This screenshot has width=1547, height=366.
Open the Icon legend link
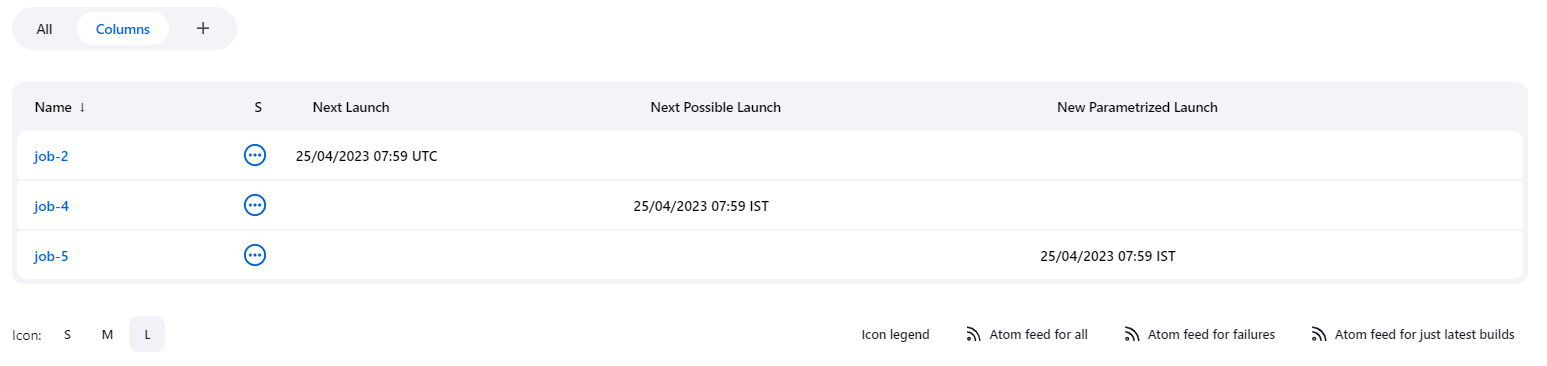[x=896, y=335]
